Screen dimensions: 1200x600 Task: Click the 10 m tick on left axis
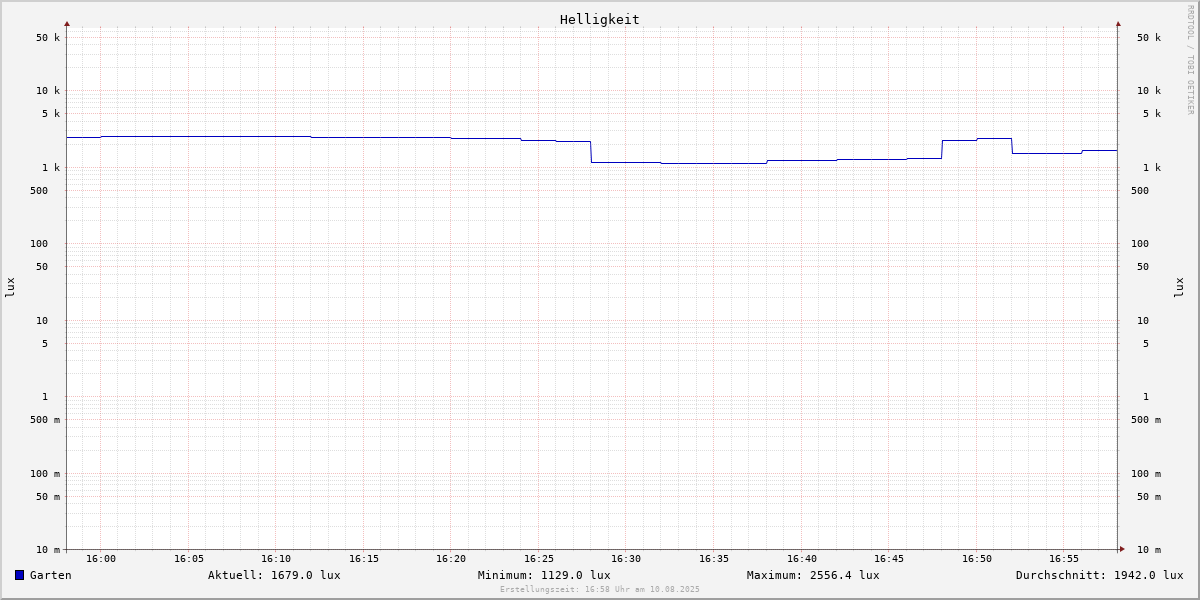[48, 550]
